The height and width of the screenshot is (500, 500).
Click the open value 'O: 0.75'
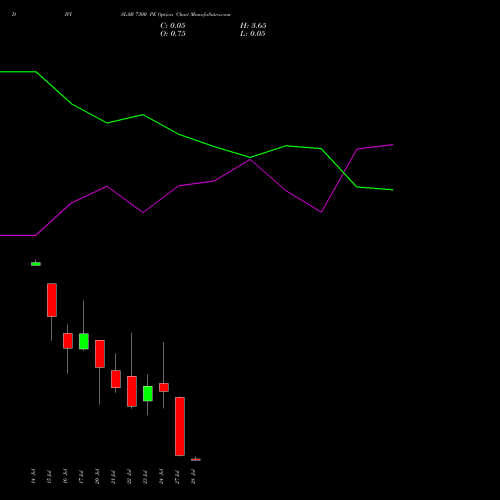[x=173, y=34]
